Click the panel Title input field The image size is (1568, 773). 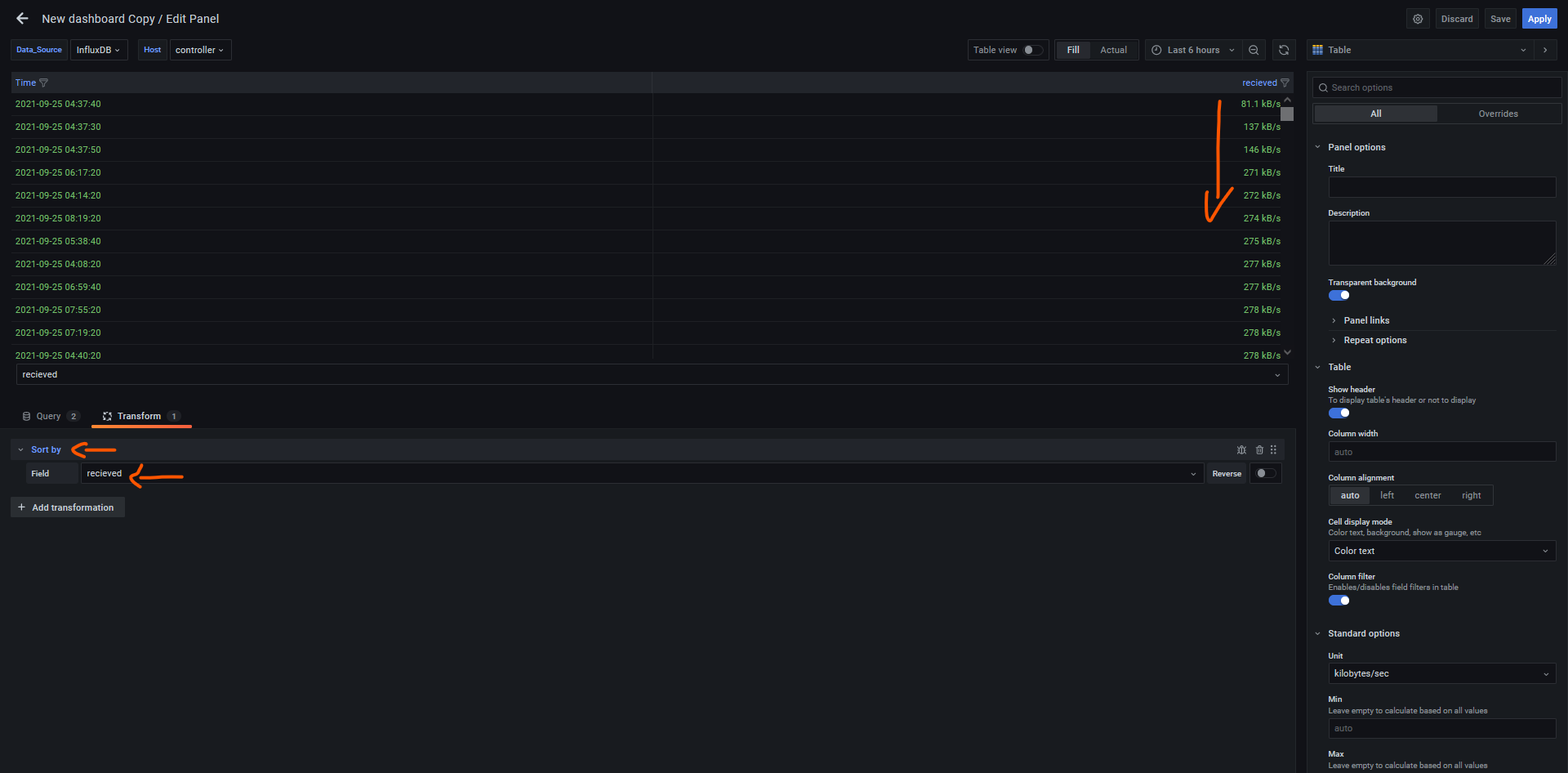point(1441,187)
